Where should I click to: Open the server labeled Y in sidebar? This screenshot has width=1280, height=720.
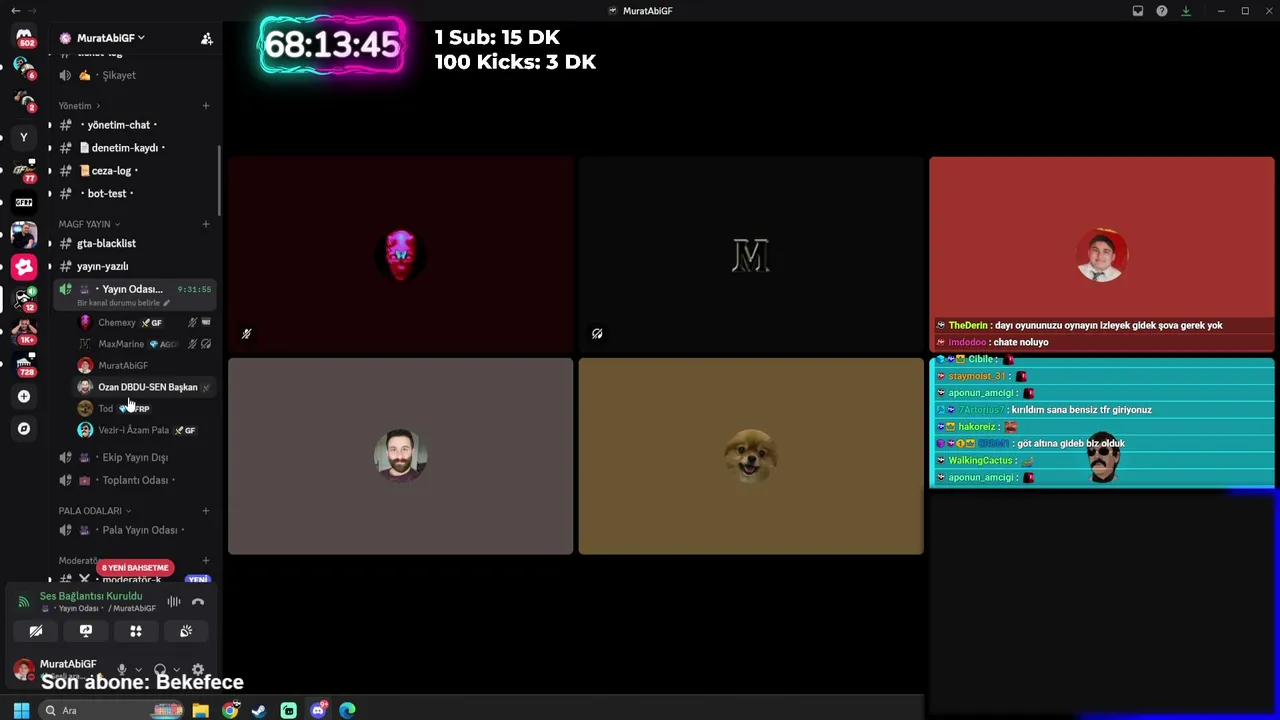[x=24, y=137]
